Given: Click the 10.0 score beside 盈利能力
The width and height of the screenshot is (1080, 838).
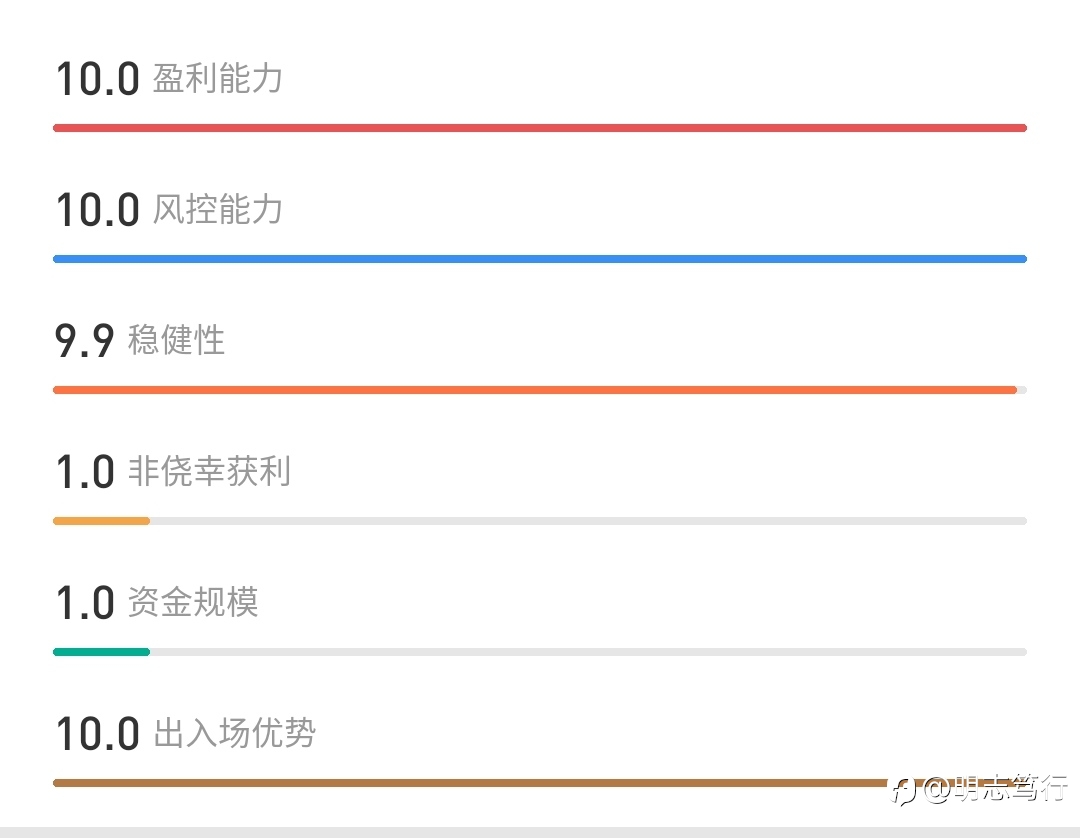Looking at the screenshot, I should click(x=98, y=79).
